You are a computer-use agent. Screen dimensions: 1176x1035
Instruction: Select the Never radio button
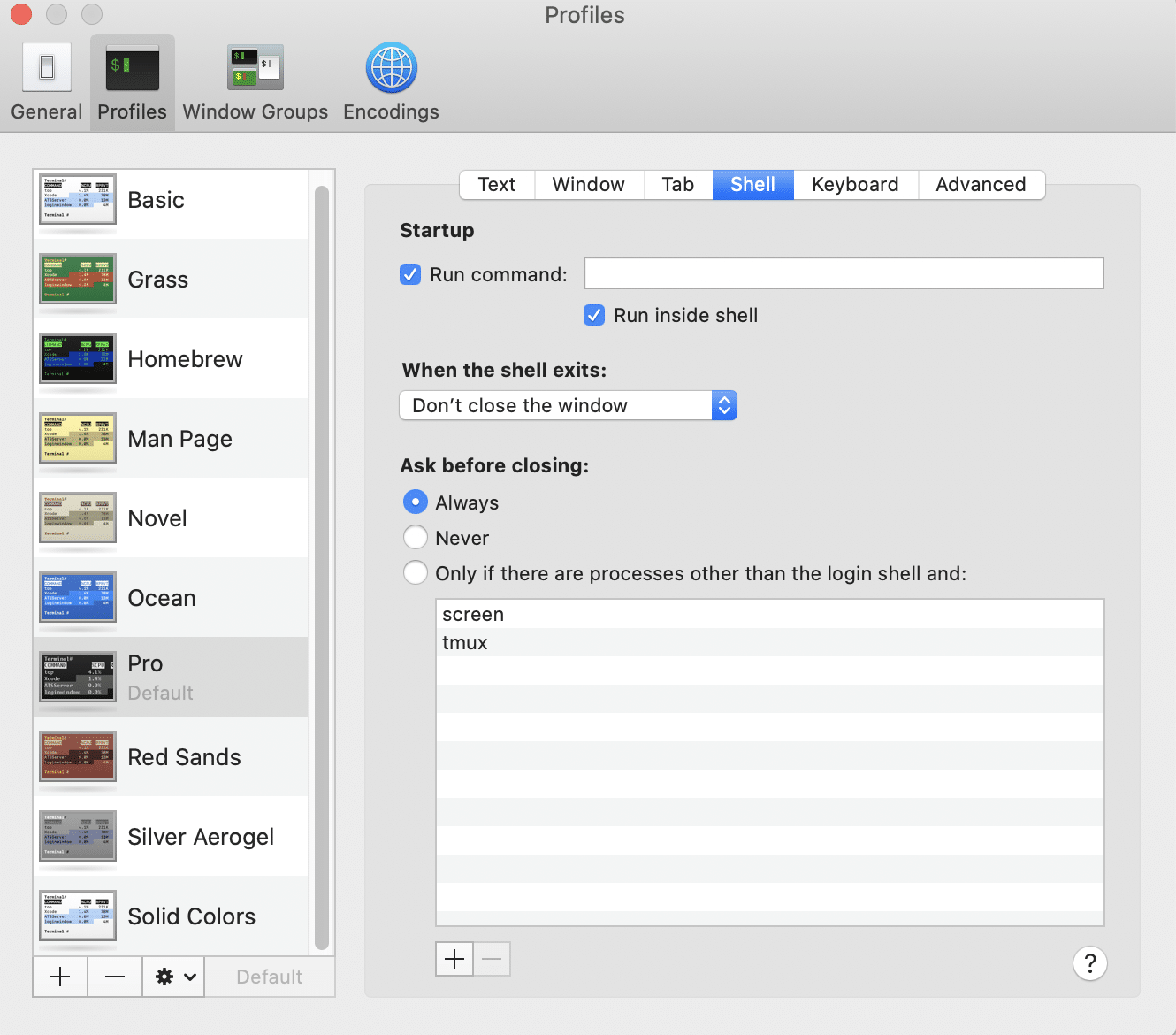pyautogui.click(x=416, y=538)
